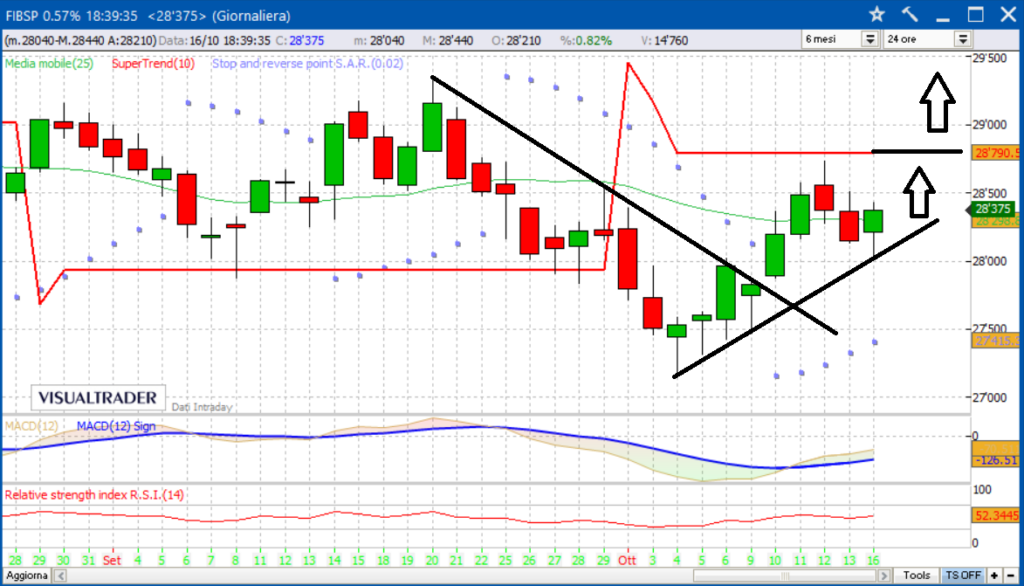Click the MACD(12) Sign indicator label

point(117,428)
